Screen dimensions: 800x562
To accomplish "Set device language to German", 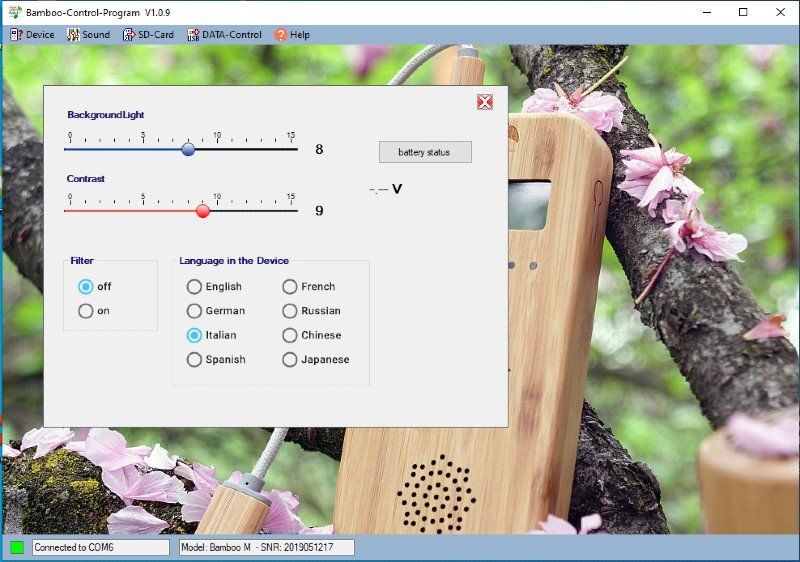I will [194, 311].
